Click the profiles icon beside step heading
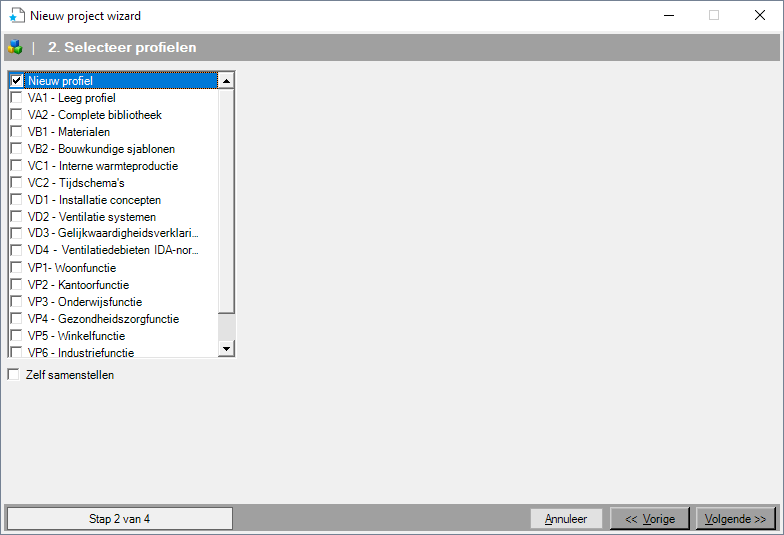This screenshot has height=535, width=784. click(15, 47)
